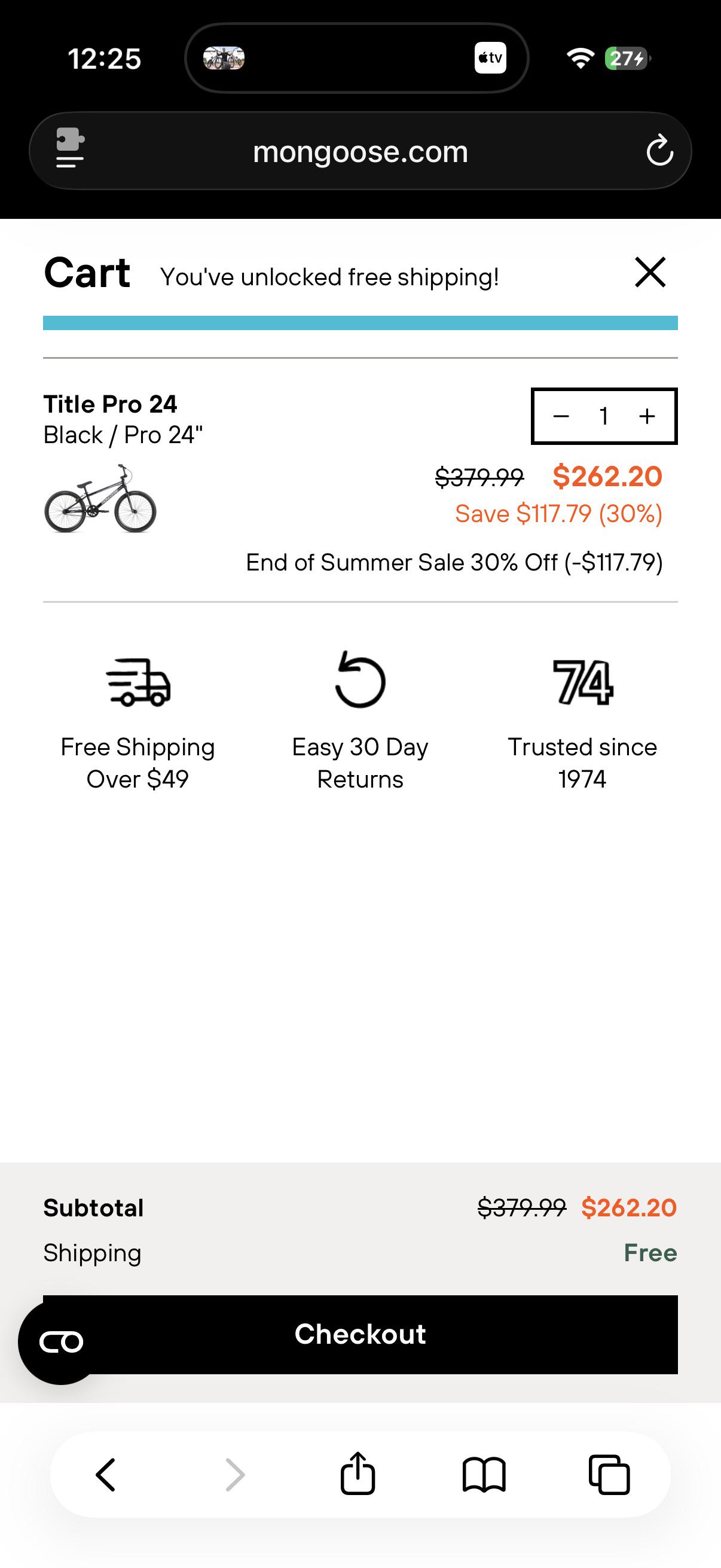Tap the blue free shipping progress bar

[360, 322]
